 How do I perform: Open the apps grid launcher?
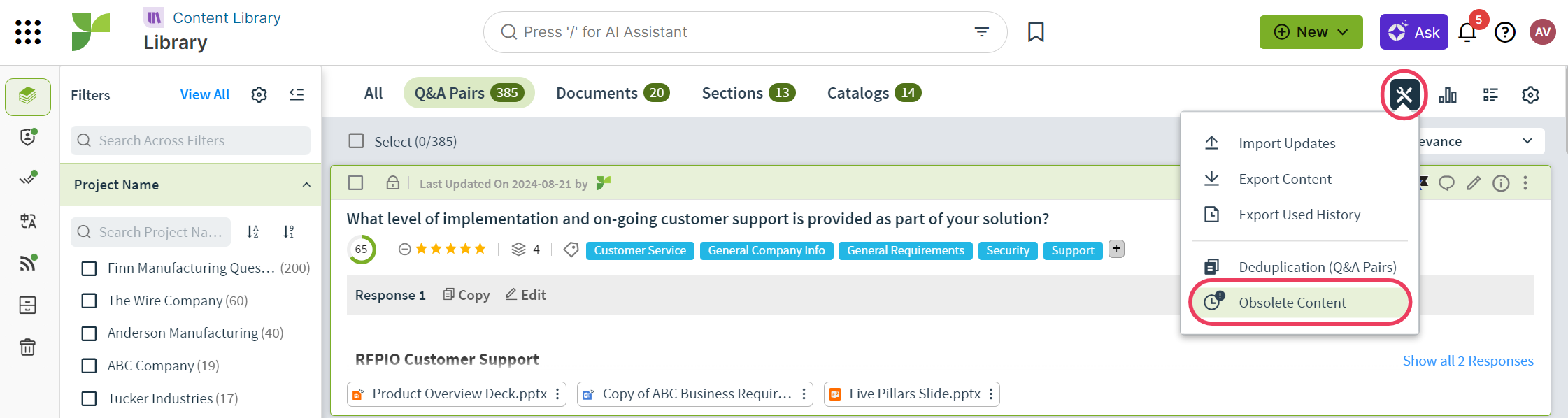coord(28,32)
